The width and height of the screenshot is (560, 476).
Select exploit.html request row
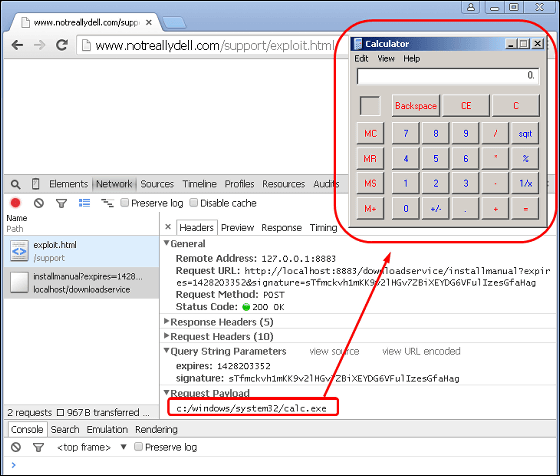coord(82,251)
